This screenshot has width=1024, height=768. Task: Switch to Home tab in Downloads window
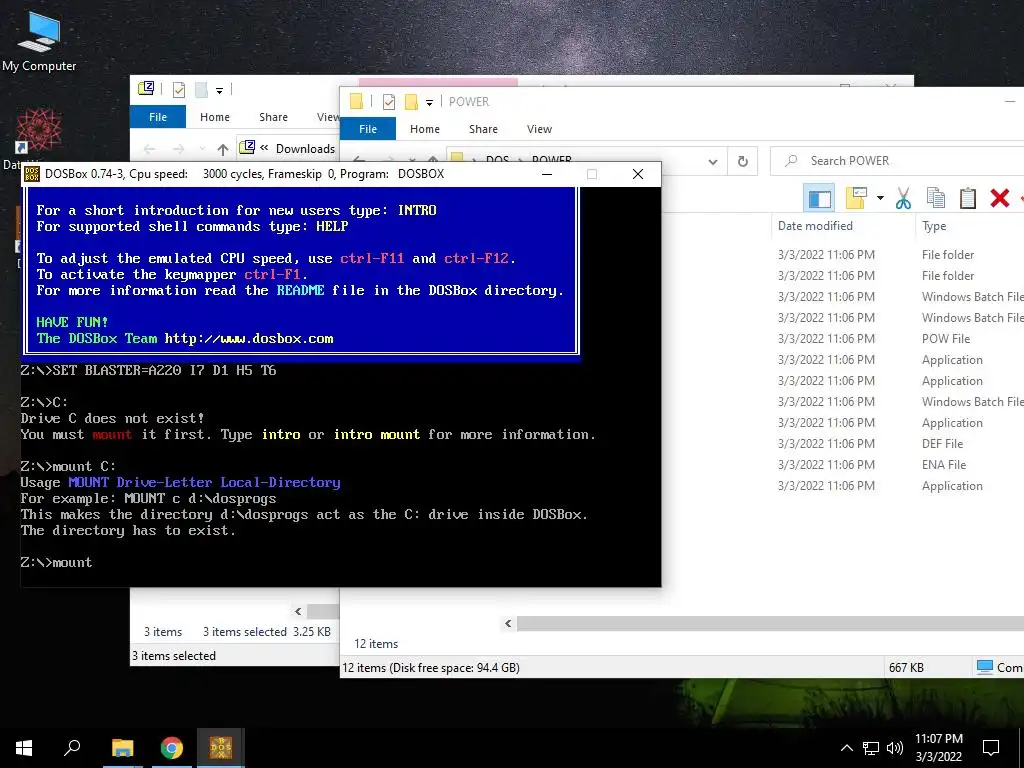pos(215,117)
